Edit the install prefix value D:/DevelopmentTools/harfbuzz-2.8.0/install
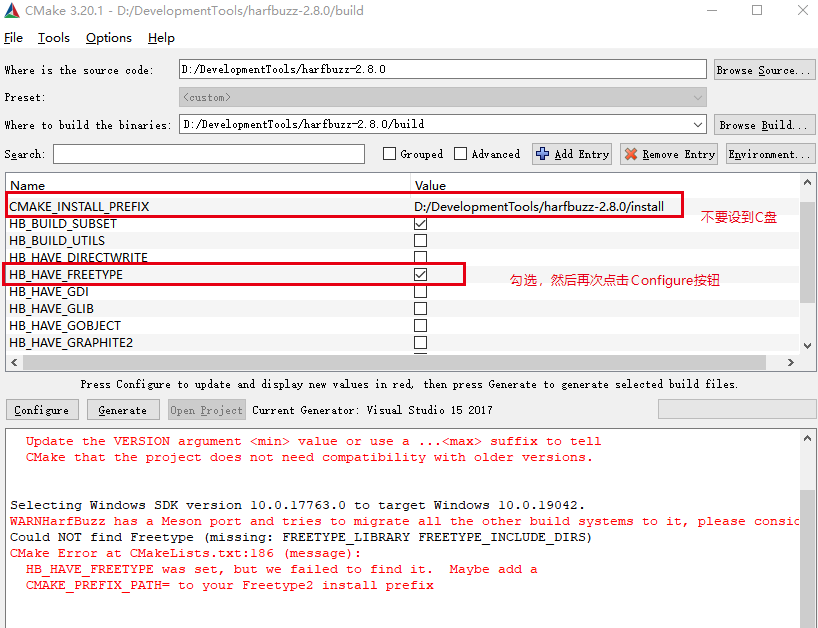The width and height of the screenshot is (818, 628). coord(538,207)
